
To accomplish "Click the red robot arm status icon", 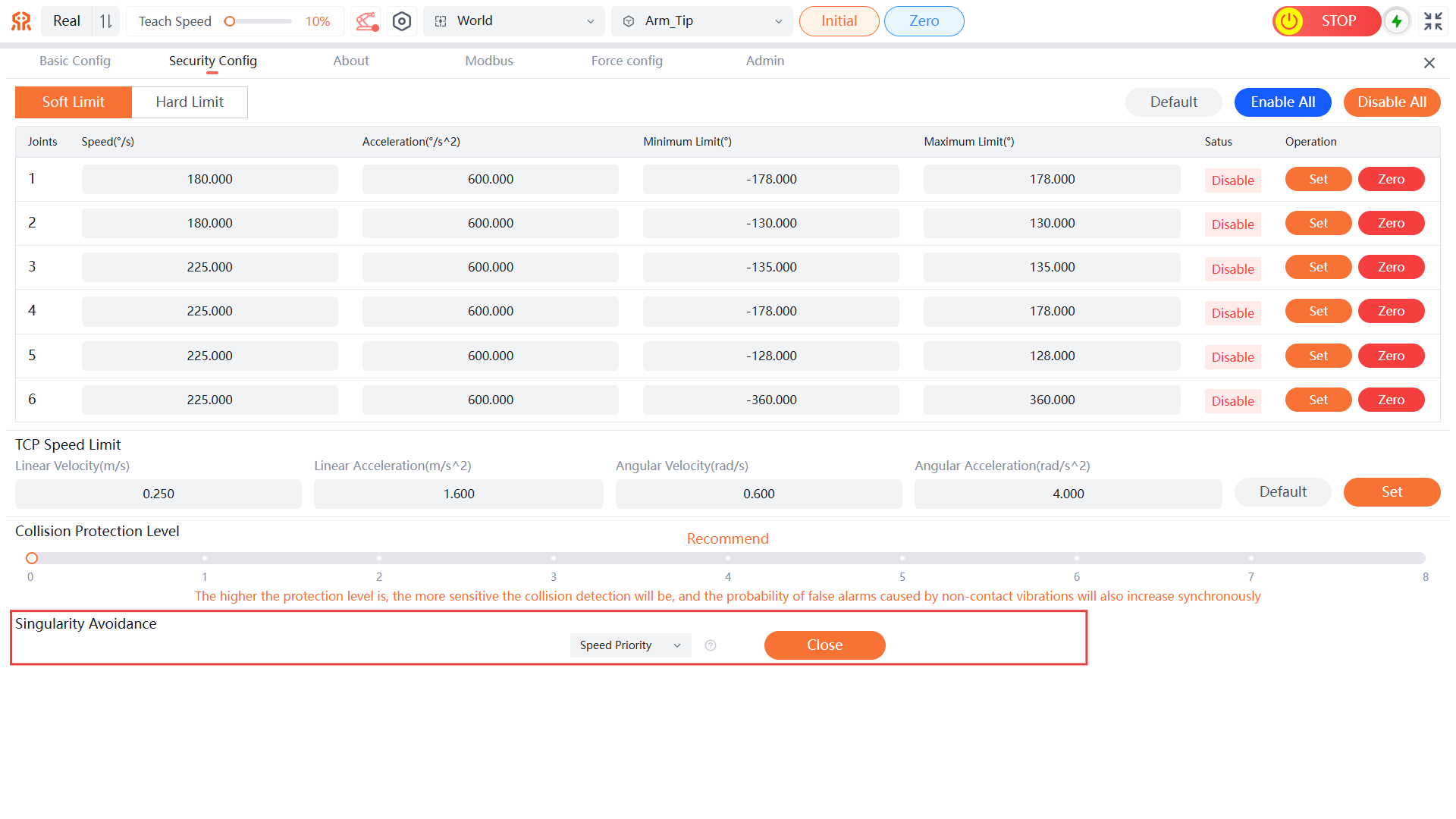I will [x=367, y=21].
